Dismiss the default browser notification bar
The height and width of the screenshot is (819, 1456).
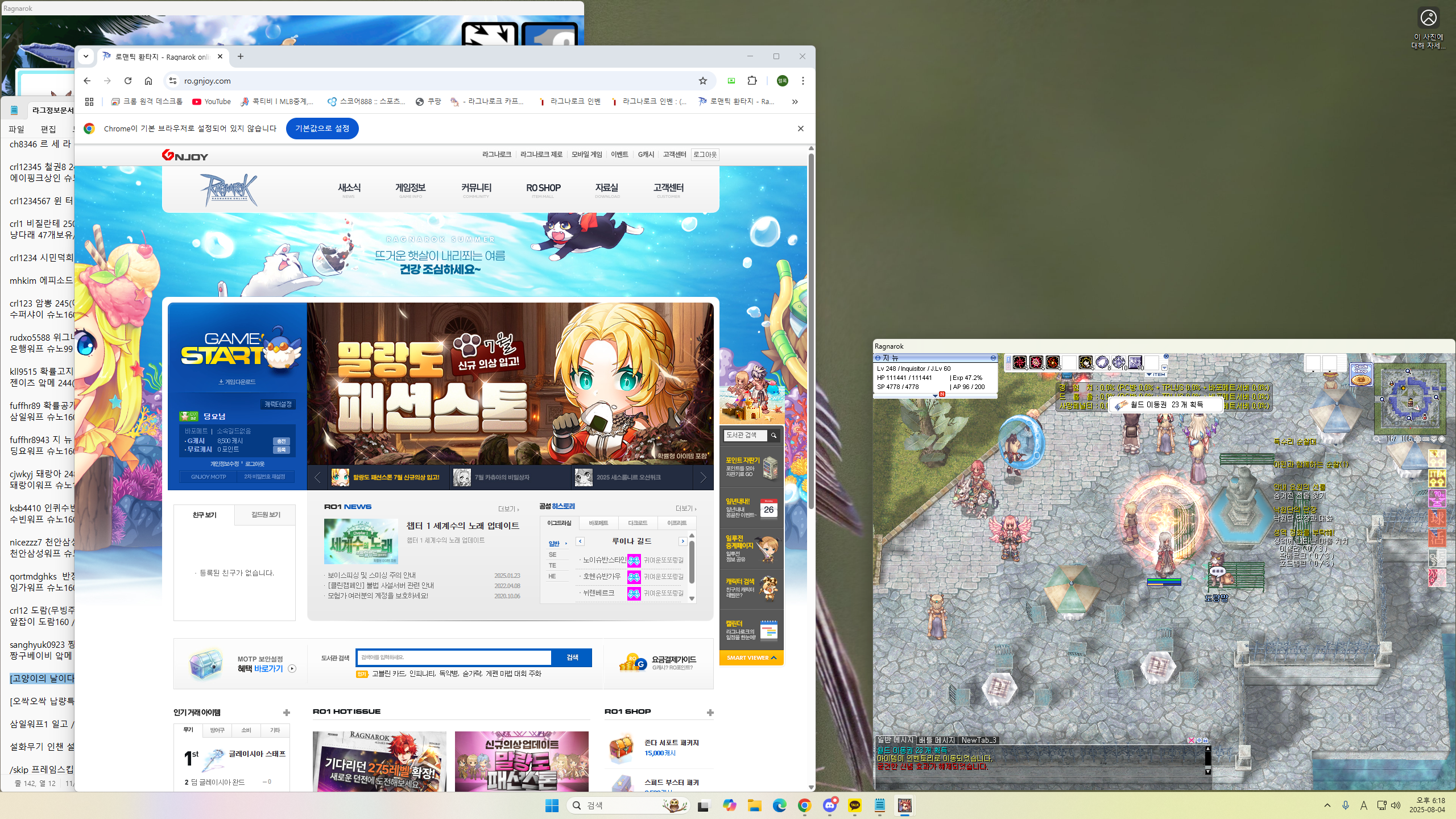(x=801, y=129)
